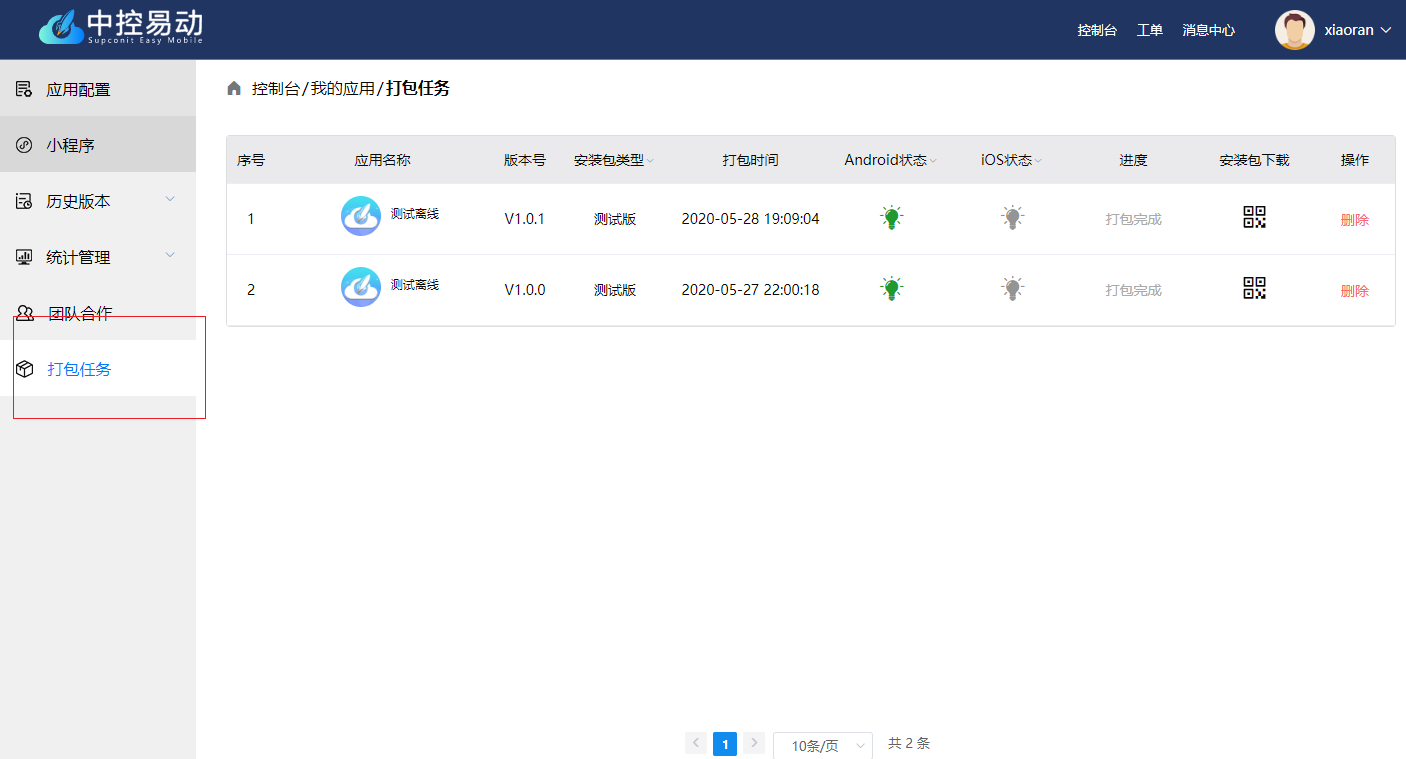Click the timestamp 2020-05-27 22:00:18

pos(750,290)
